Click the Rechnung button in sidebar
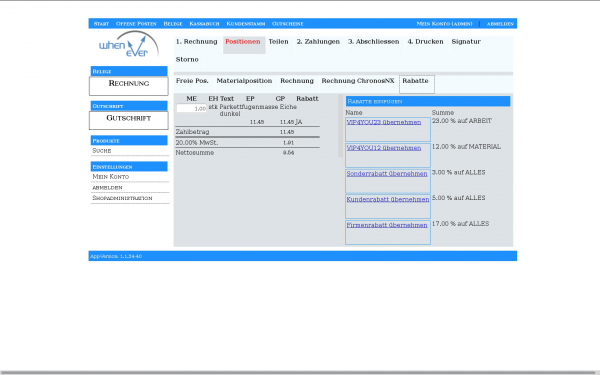 [x=129, y=86]
